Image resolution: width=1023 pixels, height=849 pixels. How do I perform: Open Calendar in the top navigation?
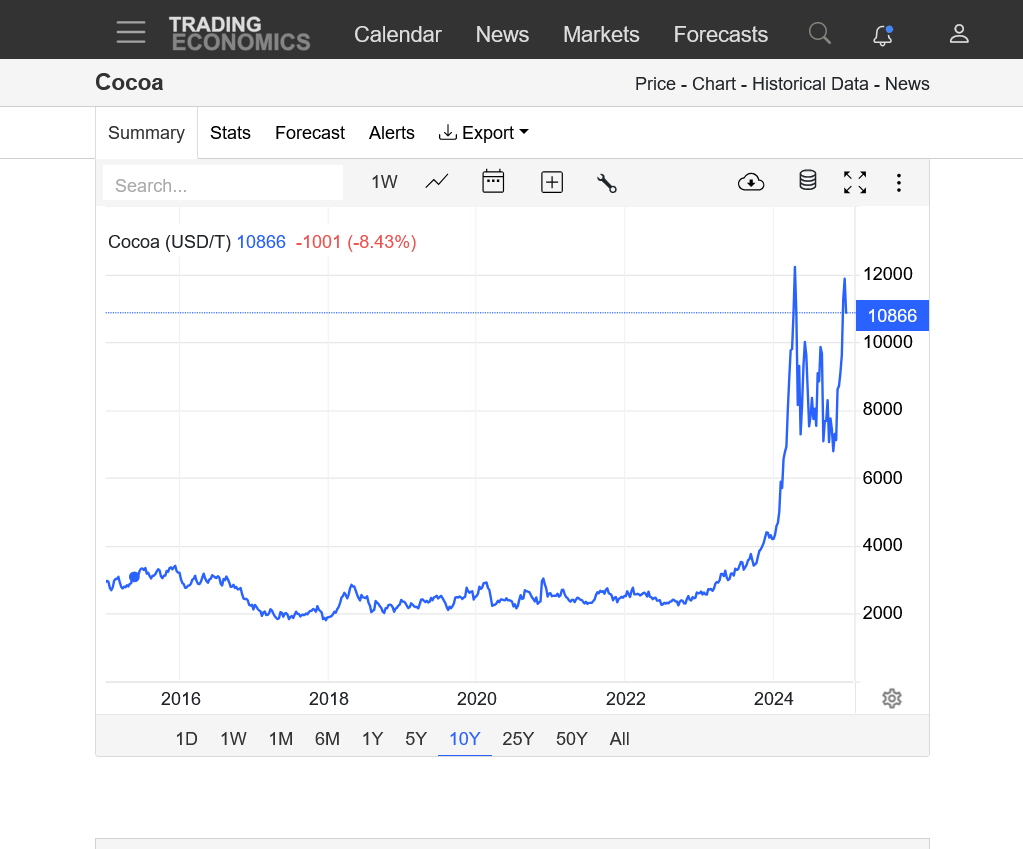point(397,34)
